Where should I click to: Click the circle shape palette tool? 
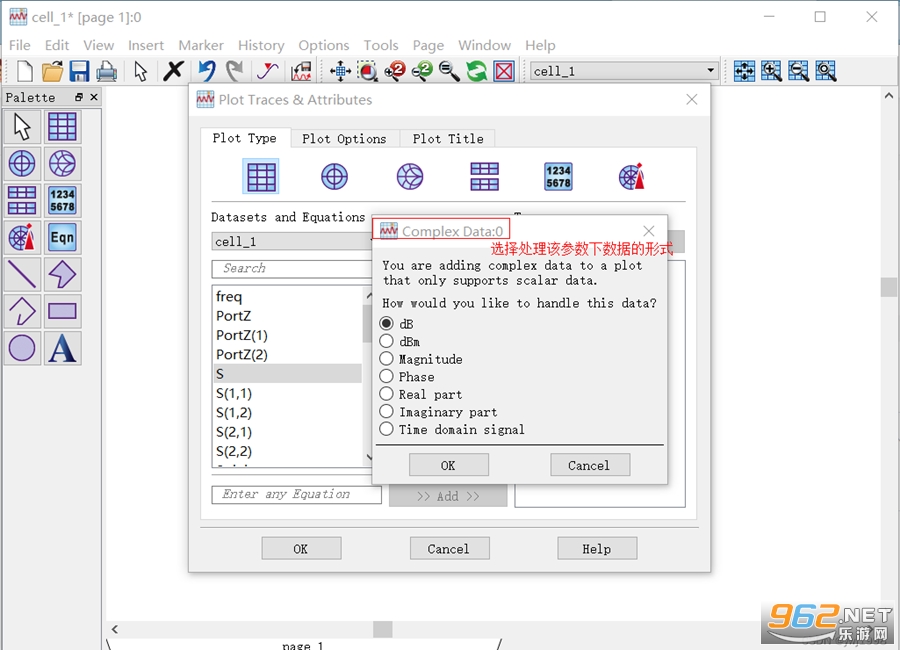(x=22, y=348)
